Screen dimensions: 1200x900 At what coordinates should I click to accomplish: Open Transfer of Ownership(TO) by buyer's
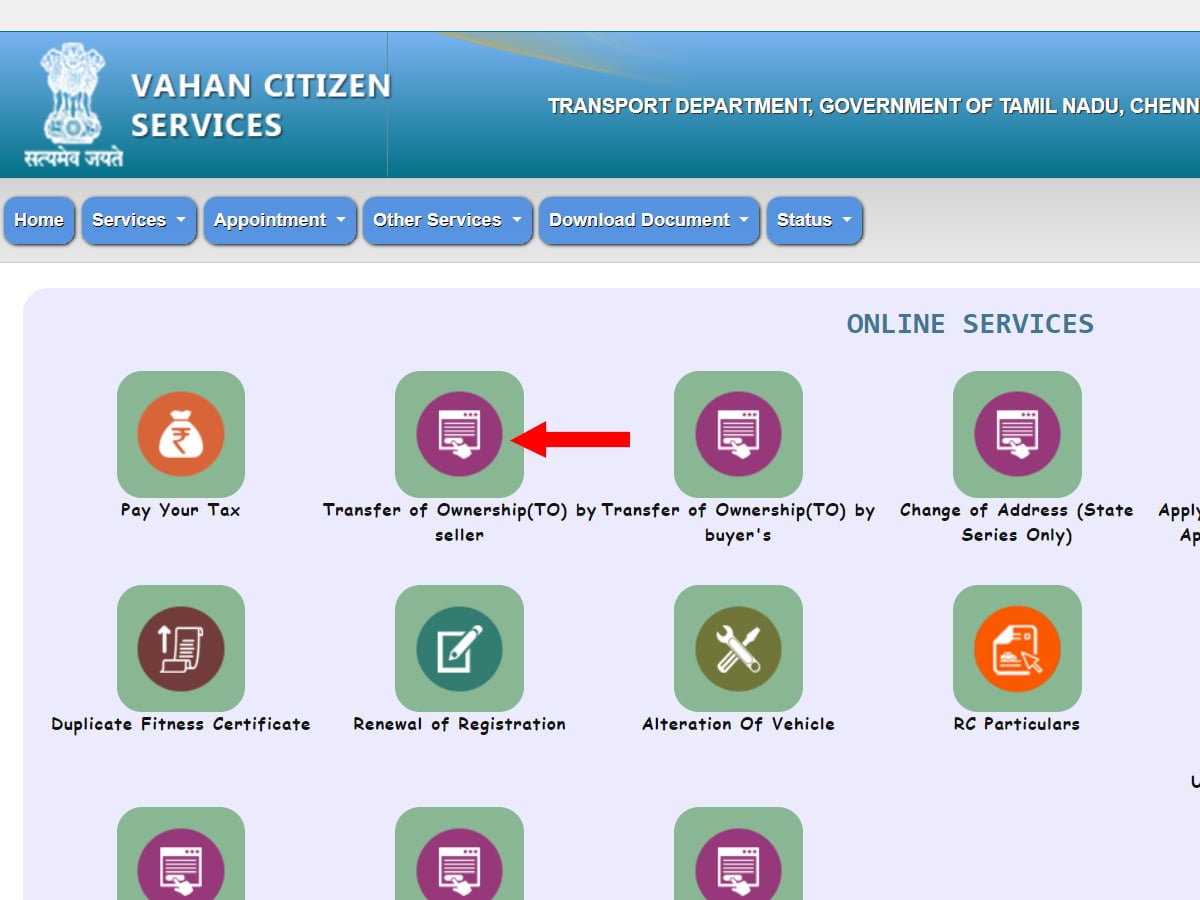(x=738, y=435)
